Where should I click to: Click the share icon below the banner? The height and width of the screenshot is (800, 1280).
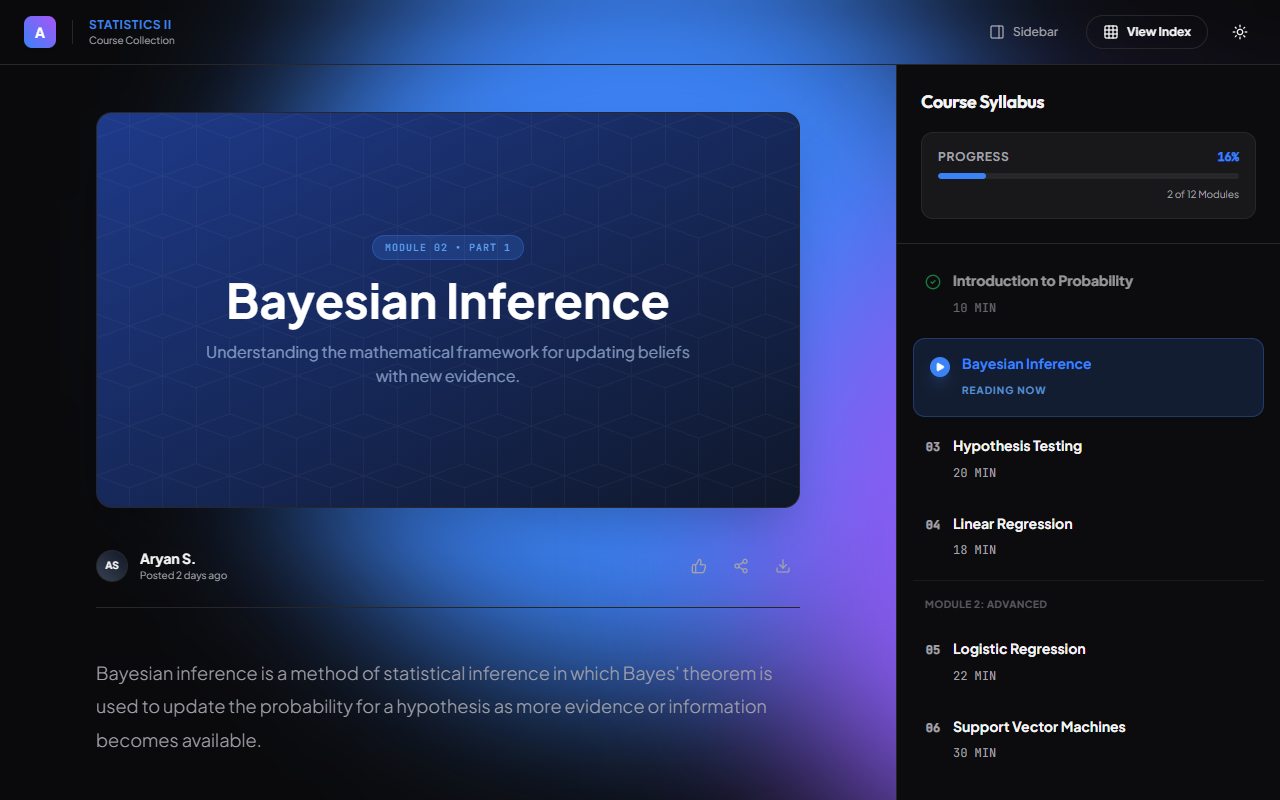click(741, 566)
